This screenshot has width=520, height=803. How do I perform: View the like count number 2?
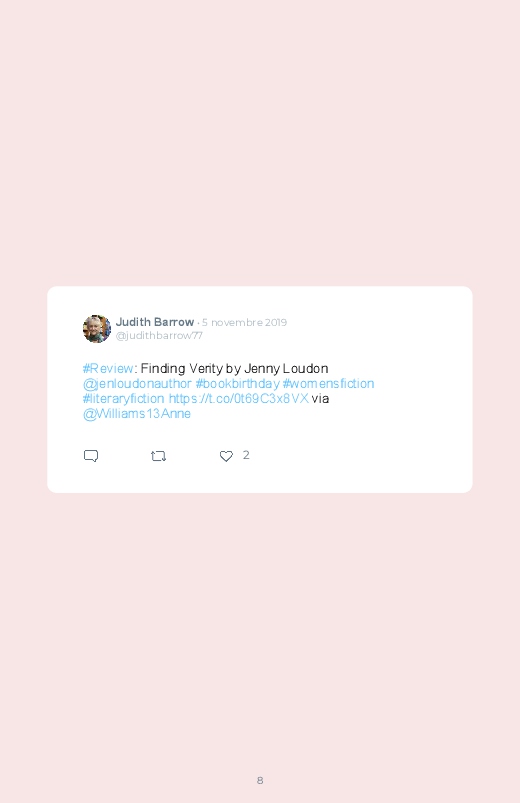(x=246, y=455)
